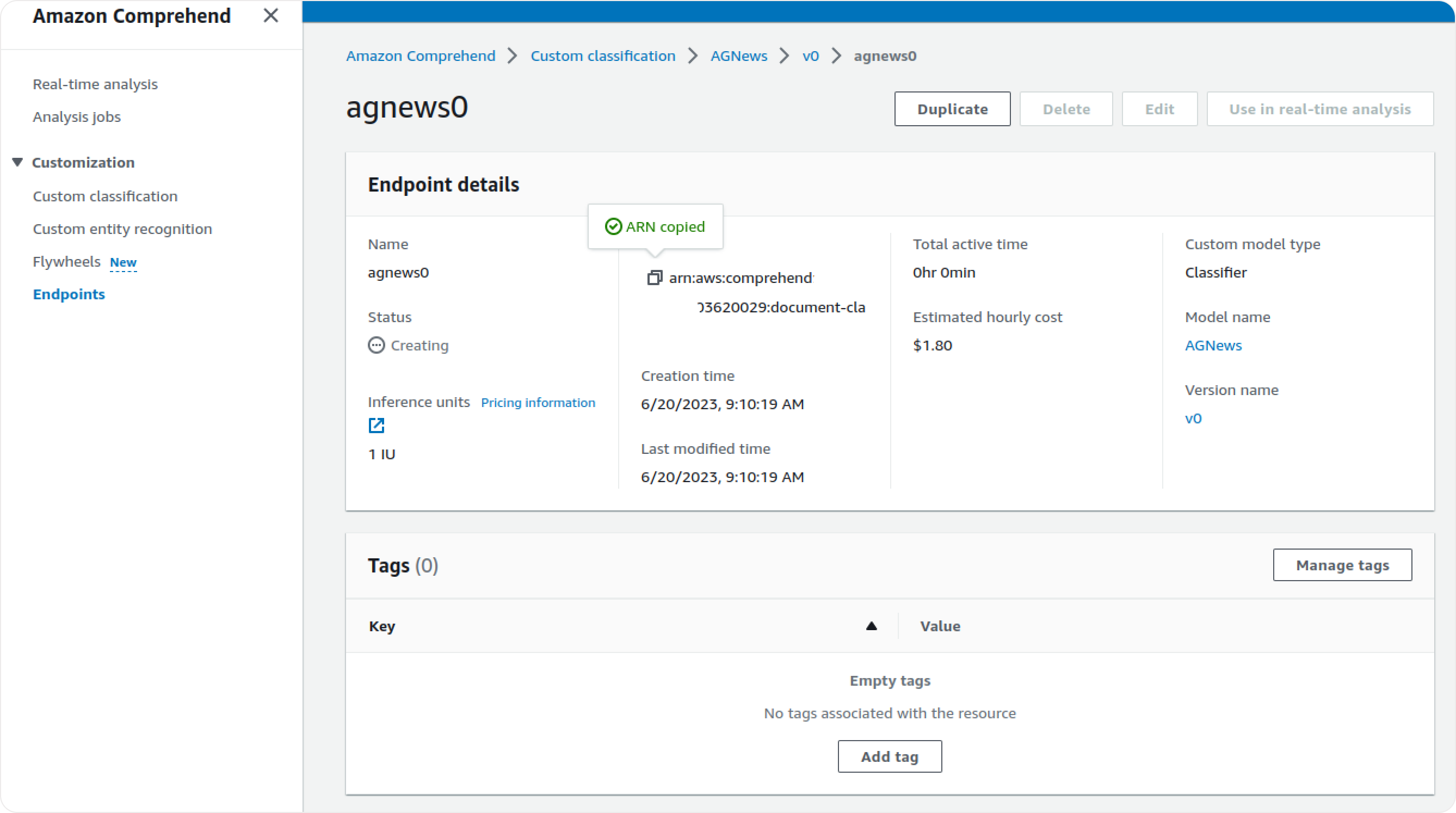Click the New badge next to Flywheels
Image resolution: width=1456 pixels, height=813 pixels.
[123, 262]
